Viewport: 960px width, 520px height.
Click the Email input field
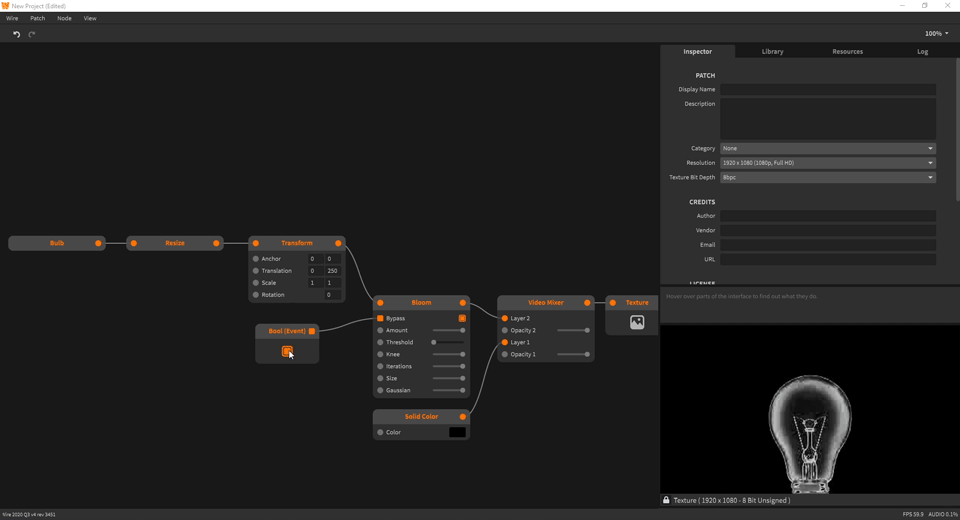point(828,244)
